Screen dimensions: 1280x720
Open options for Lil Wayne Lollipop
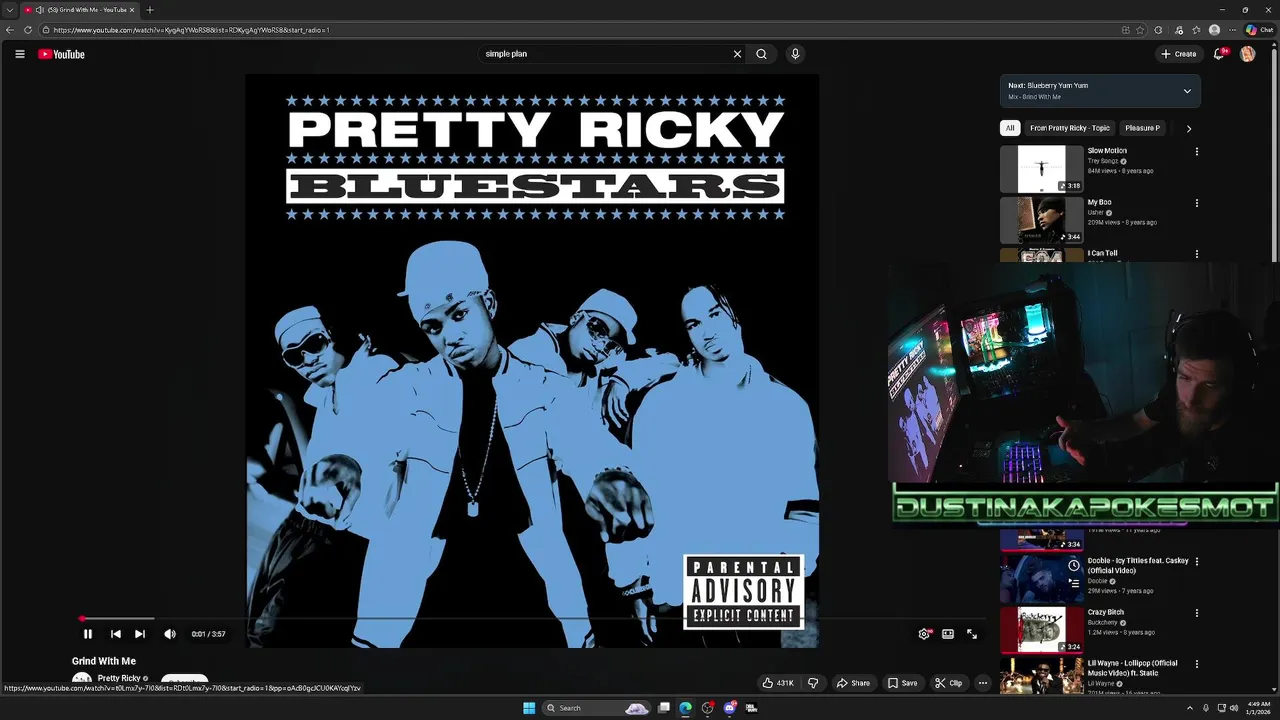1196,664
